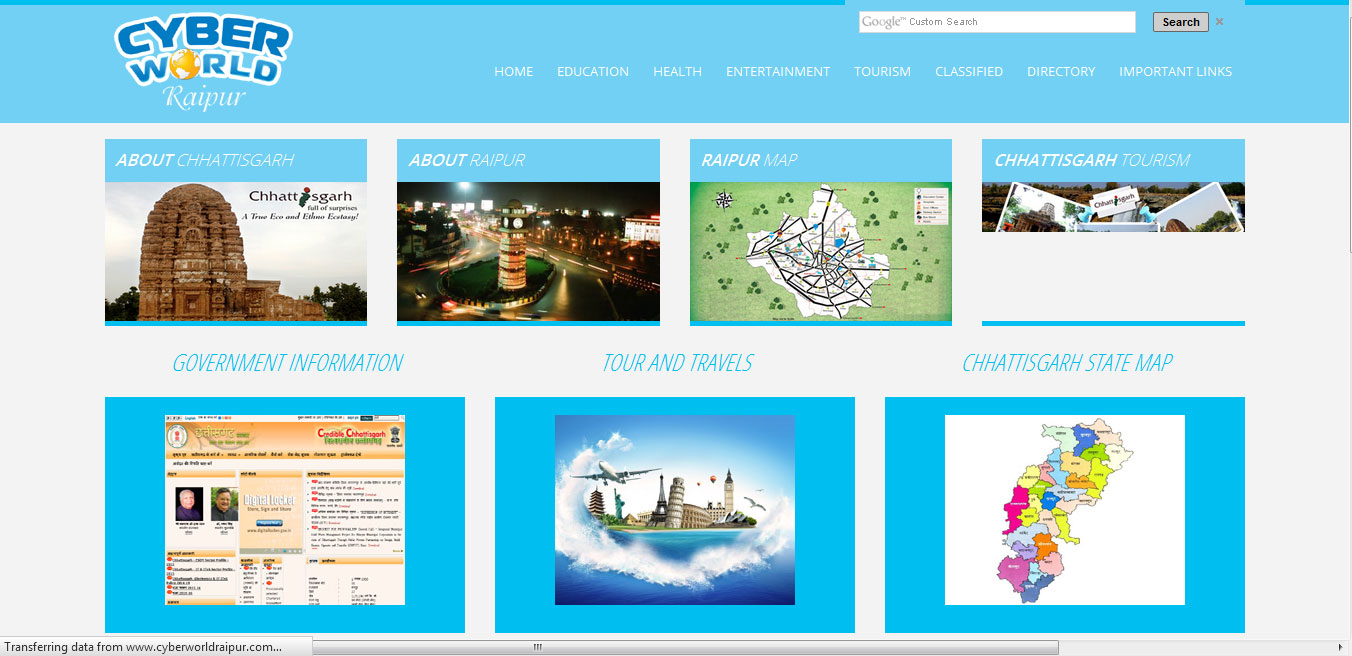The image size is (1352, 656).
Task: Open the EDUCATION section
Action: (593, 71)
